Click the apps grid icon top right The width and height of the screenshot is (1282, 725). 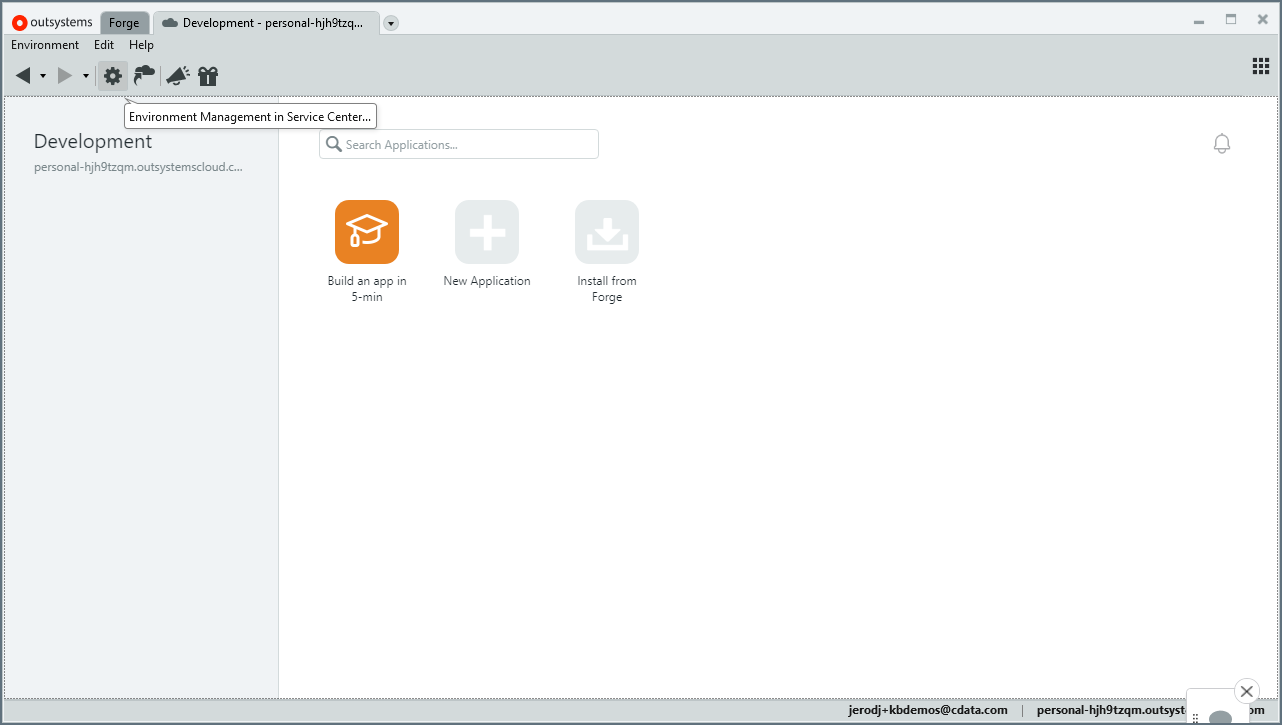coord(1260,66)
